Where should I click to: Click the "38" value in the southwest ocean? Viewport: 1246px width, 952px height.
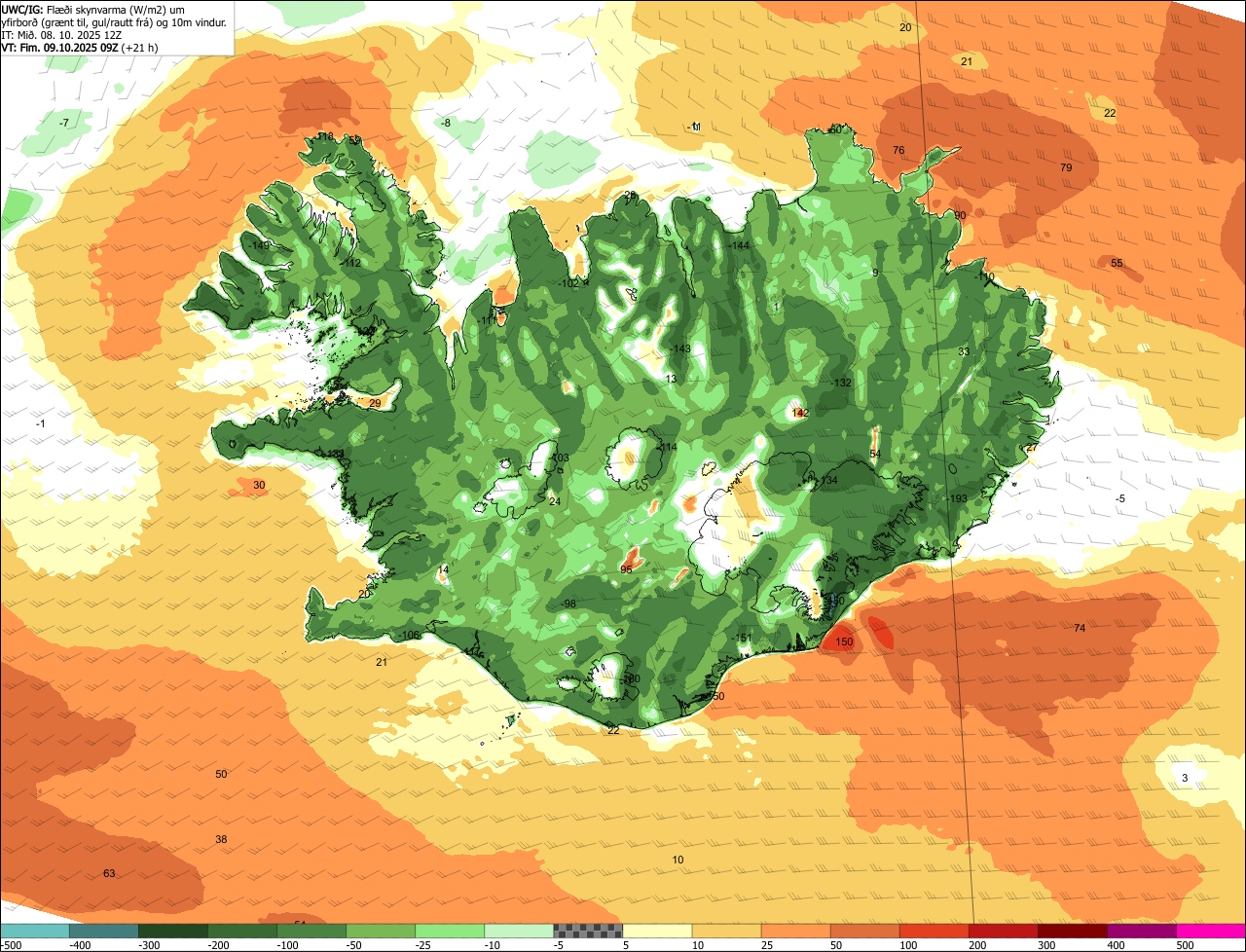tap(221, 840)
